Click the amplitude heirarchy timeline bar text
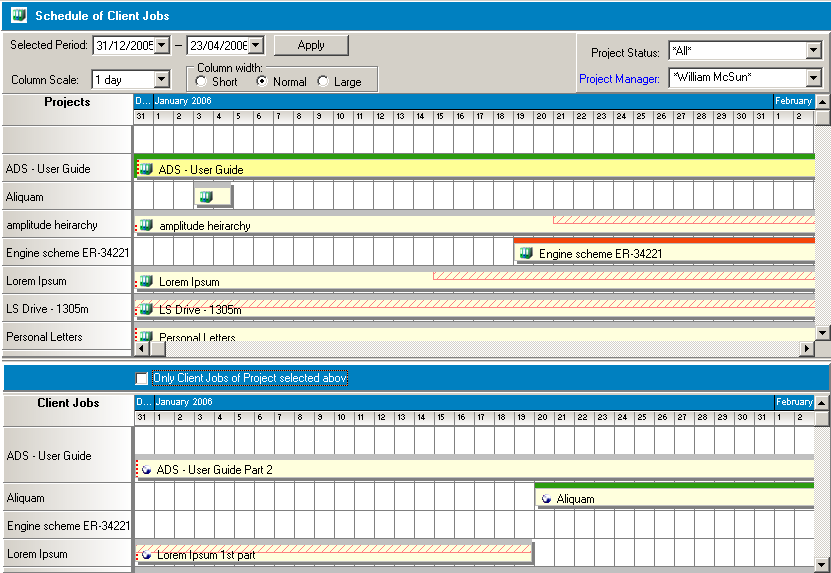The width and height of the screenshot is (831, 573). point(205,226)
